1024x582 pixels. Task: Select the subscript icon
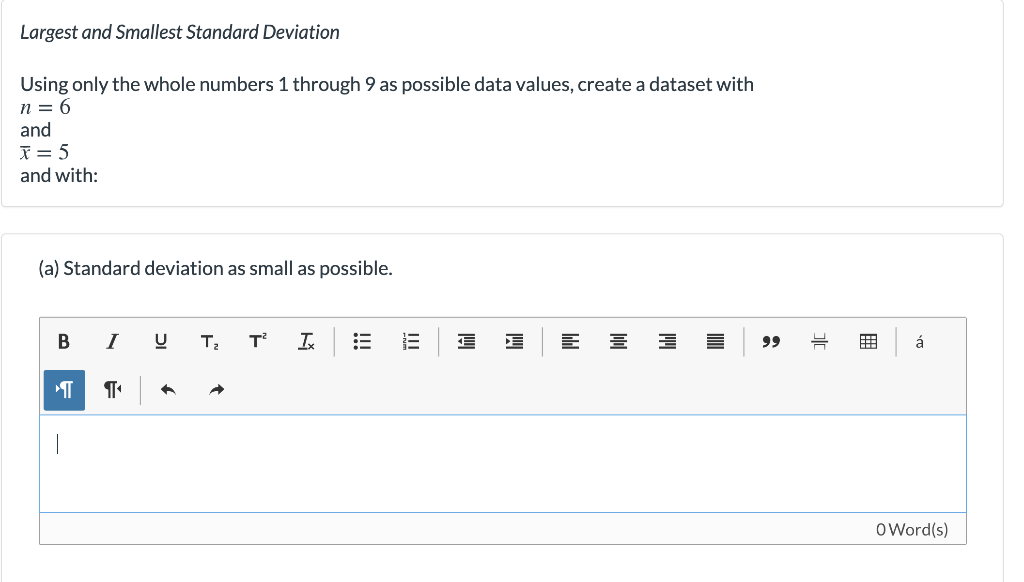coord(209,341)
